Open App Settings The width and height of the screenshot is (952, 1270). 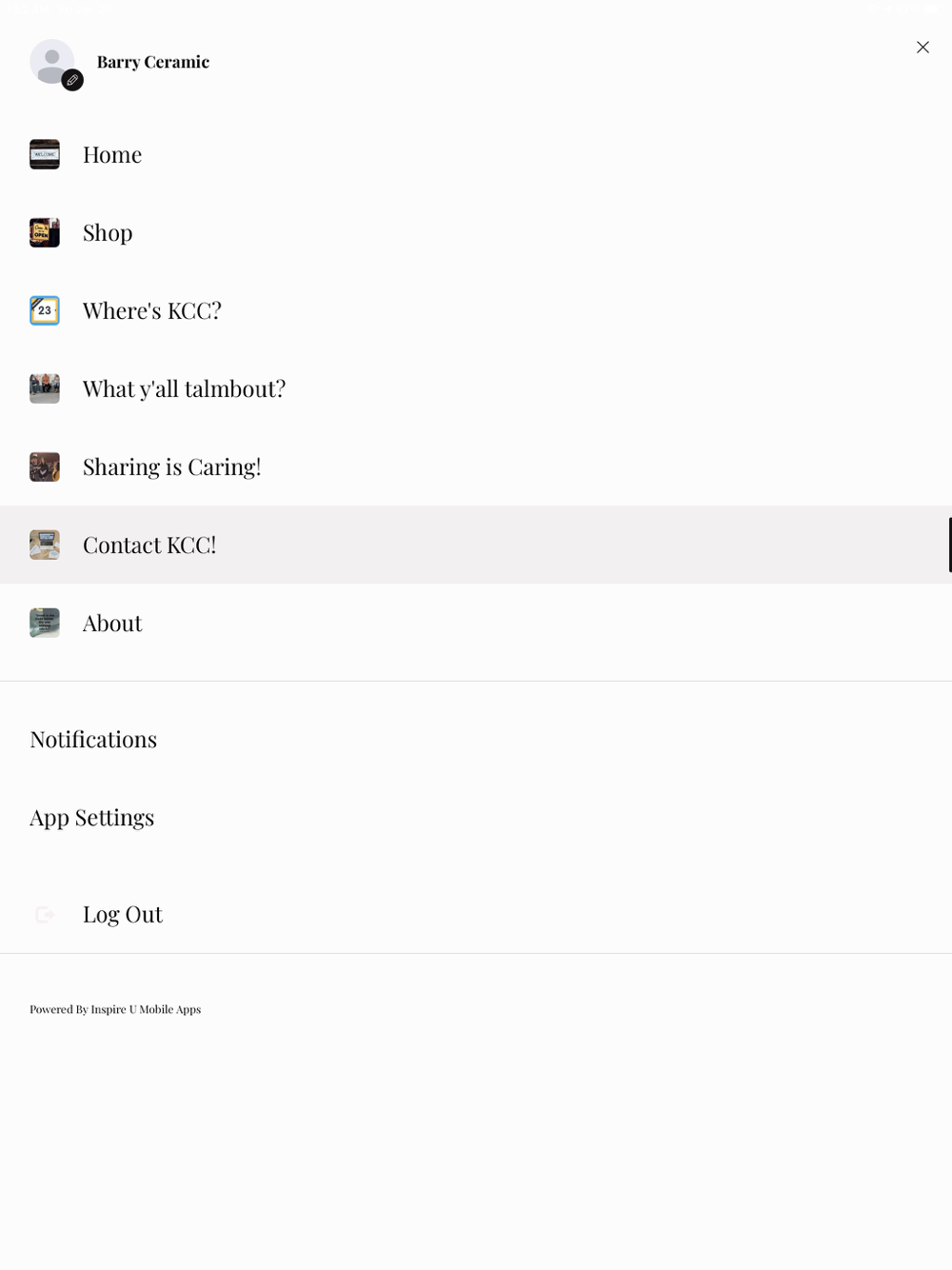tap(92, 818)
